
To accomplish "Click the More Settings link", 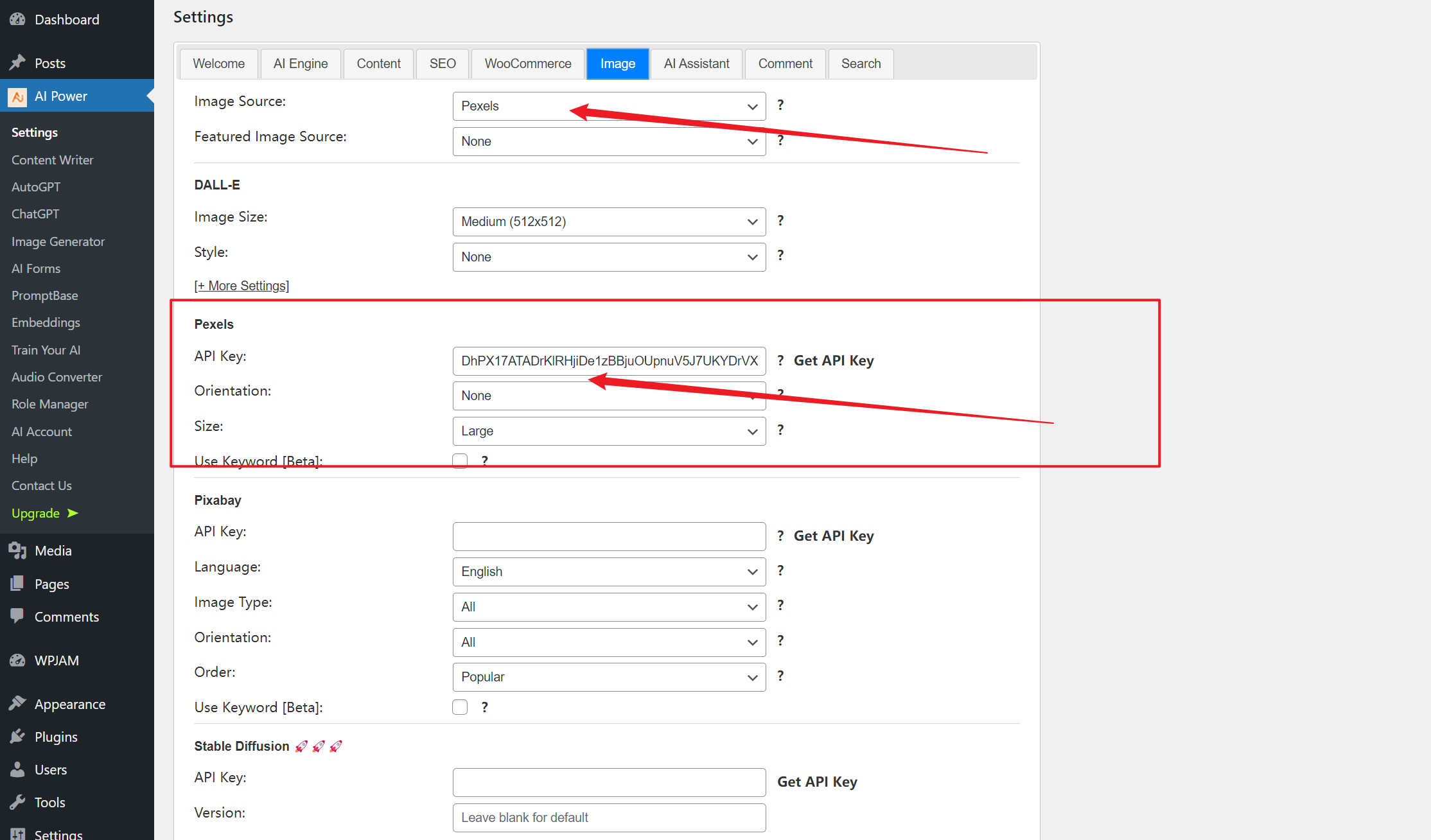I will click(x=241, y=286).
